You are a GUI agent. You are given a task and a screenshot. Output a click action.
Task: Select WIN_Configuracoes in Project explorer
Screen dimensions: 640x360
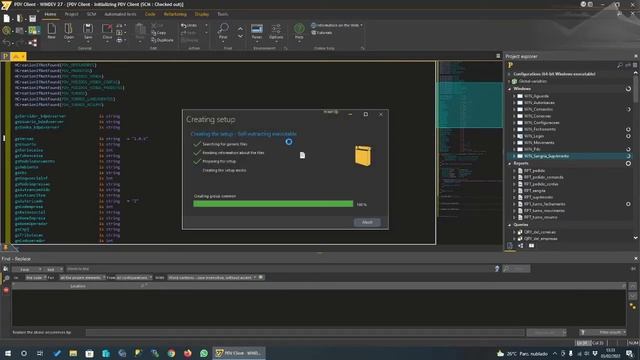tap(542, 123)
